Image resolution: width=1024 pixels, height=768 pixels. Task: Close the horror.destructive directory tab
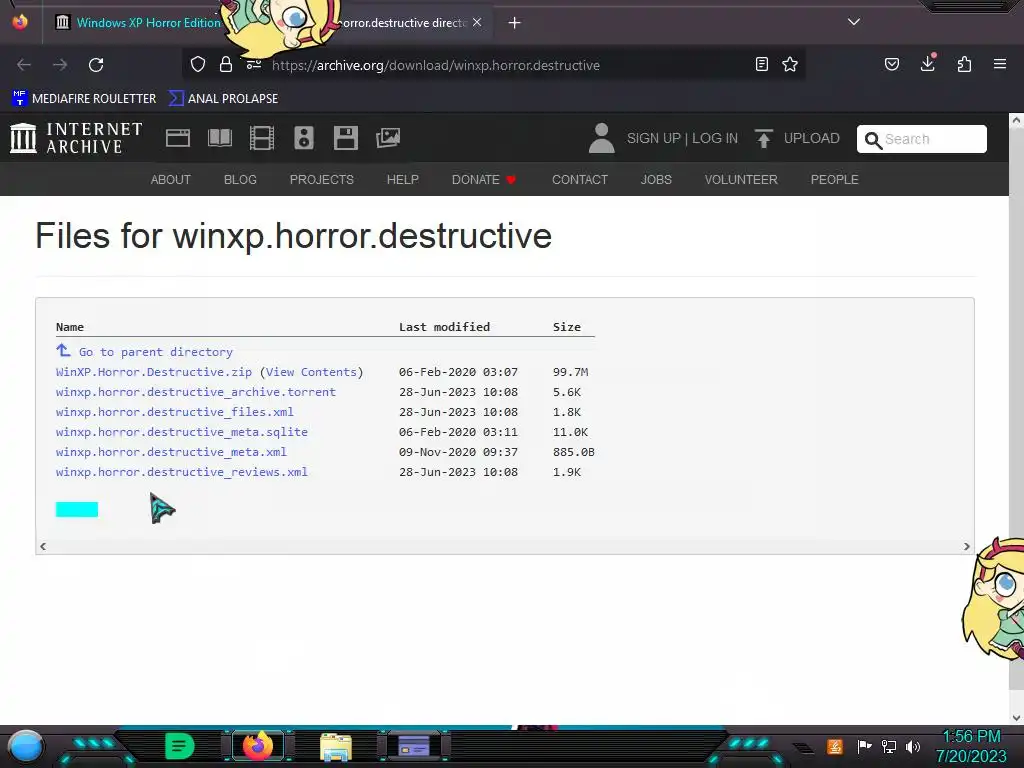(477, 22)
